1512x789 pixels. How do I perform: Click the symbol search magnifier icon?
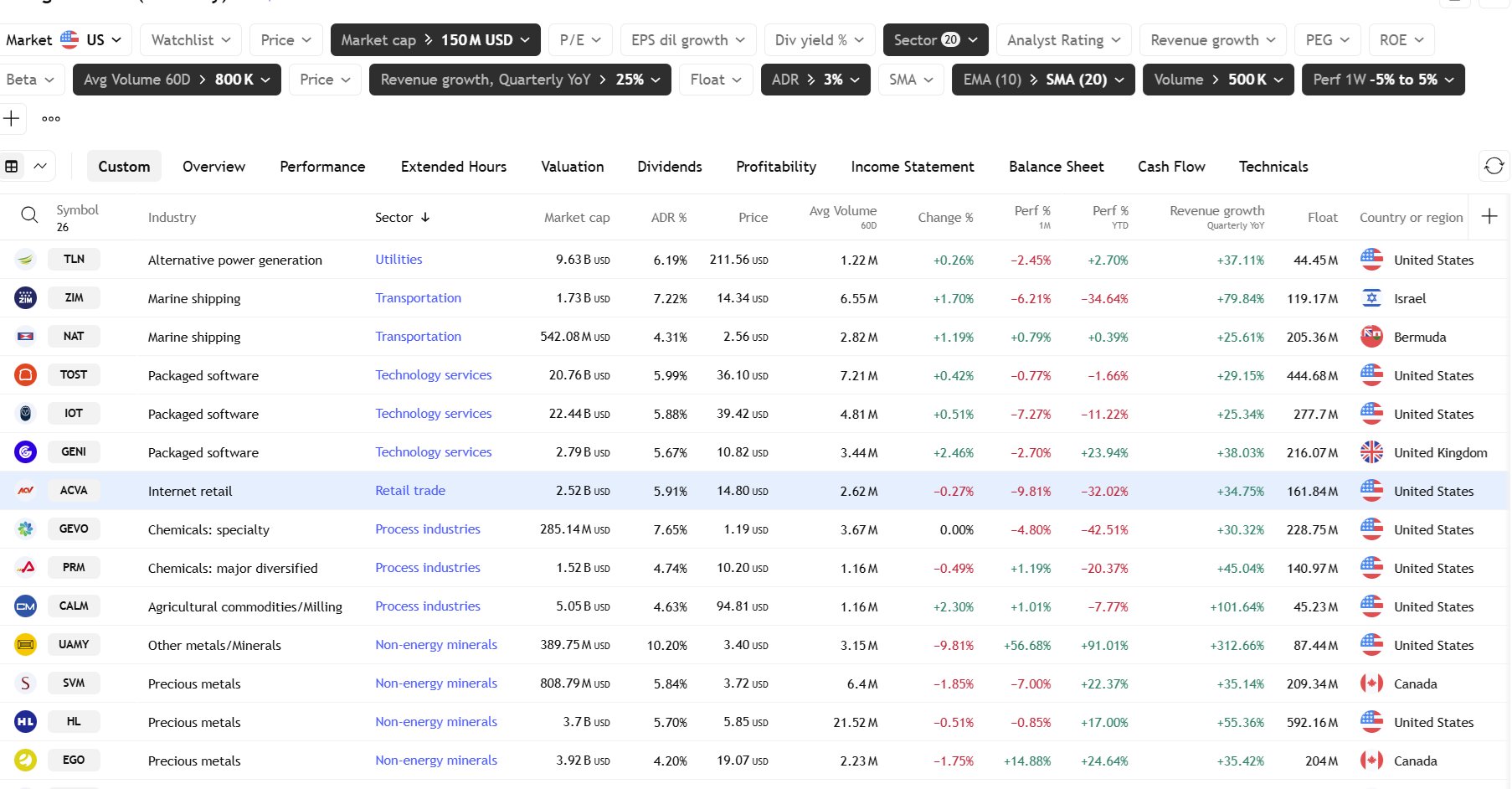click(x=29, y=216)
